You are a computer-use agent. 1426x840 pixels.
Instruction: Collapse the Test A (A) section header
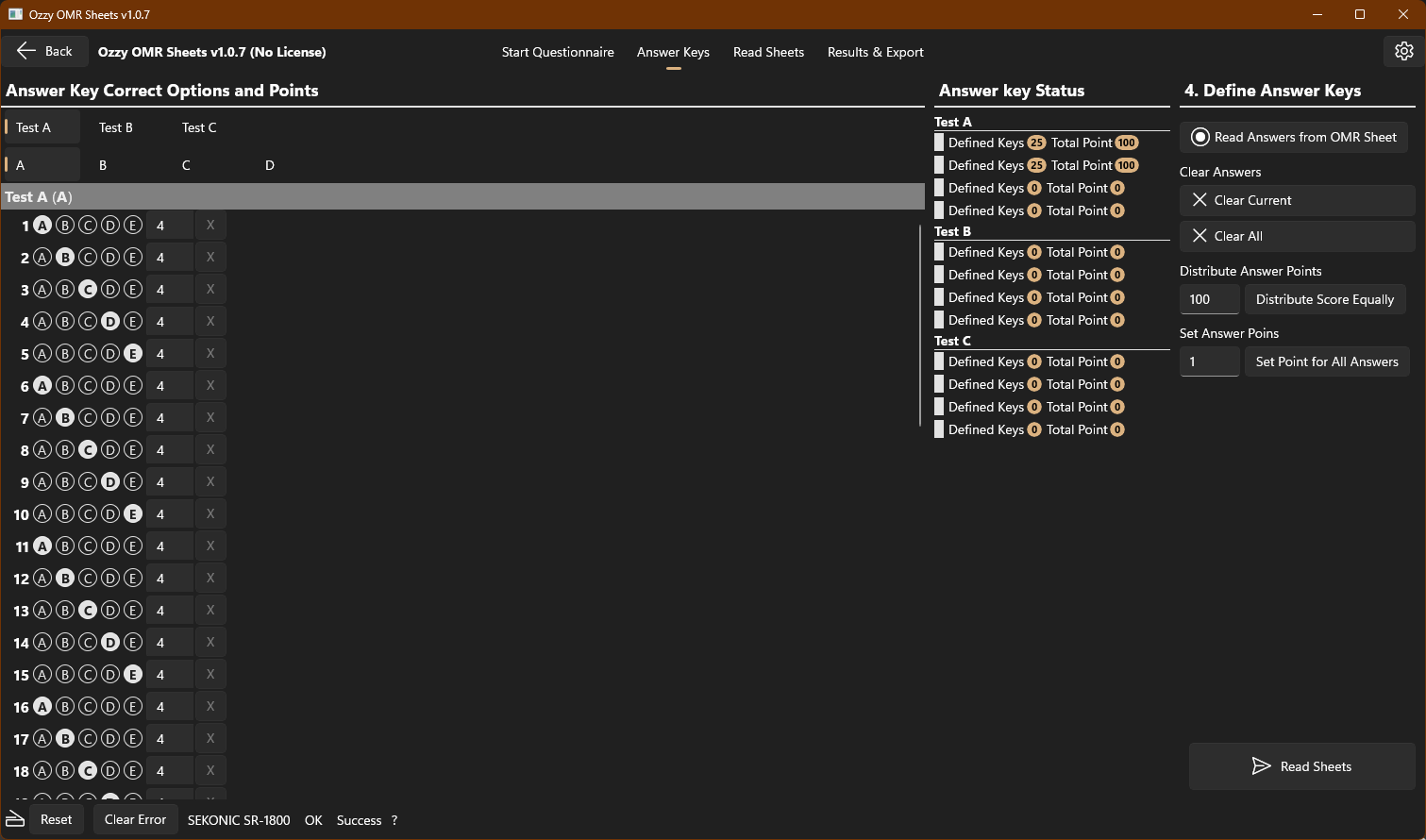[x=462, y=196]
